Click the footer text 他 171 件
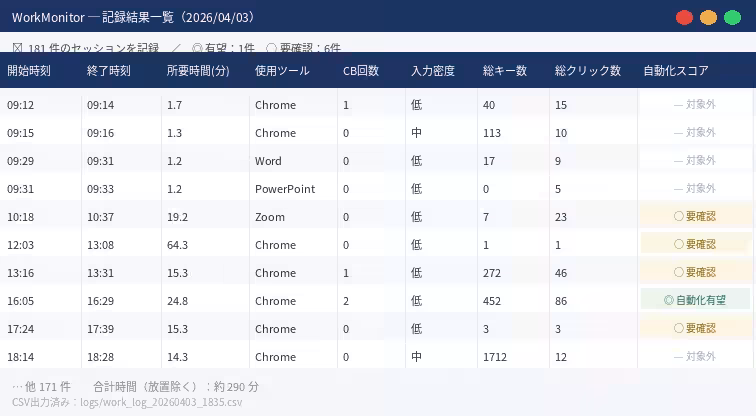 41,387
